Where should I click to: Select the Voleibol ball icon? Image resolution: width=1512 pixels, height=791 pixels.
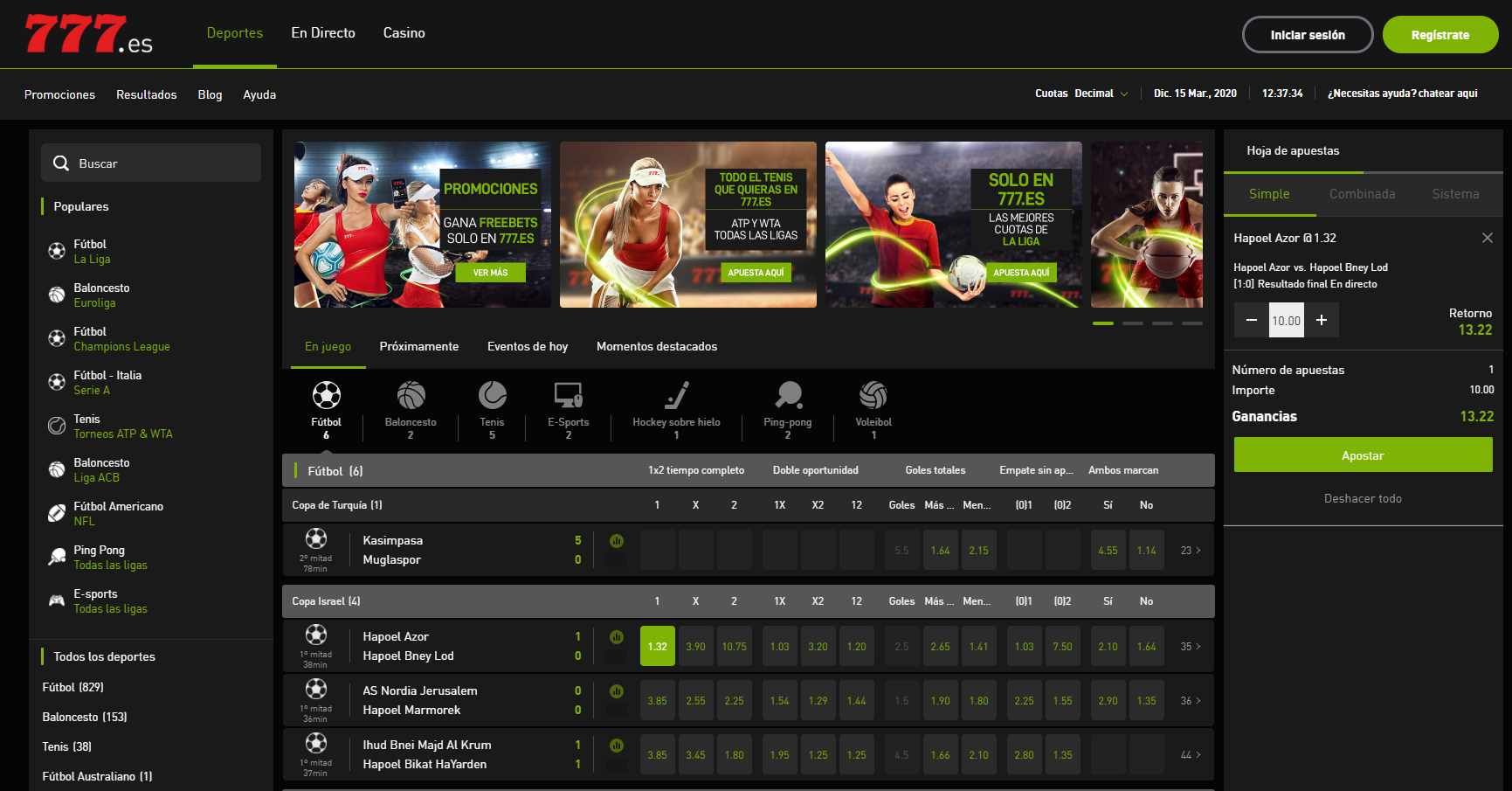pos(873,396)
